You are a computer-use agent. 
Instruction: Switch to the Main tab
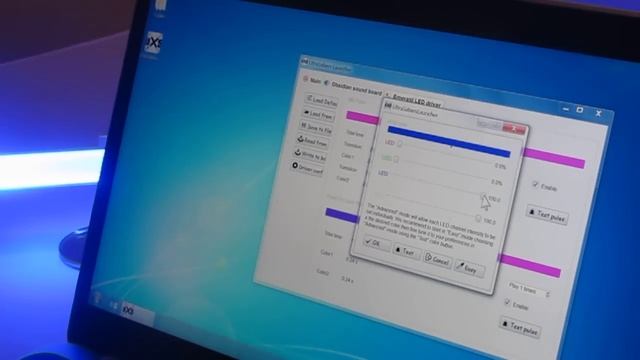(x=312, y=80)
